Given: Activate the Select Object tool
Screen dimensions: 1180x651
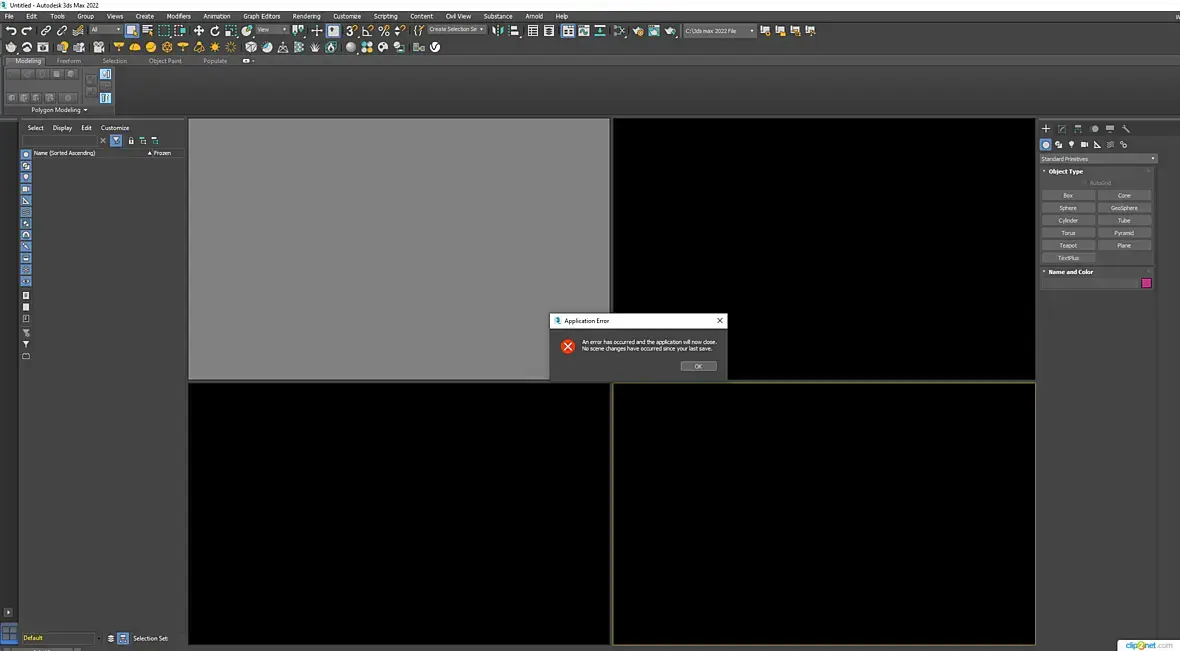Looking at the screenshot, I should (x=132, y=31).
